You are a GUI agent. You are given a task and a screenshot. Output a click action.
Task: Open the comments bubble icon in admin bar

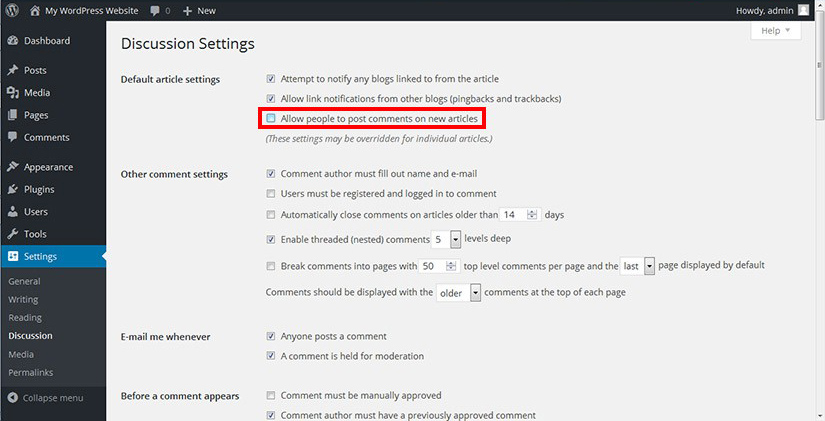[156, 10]
